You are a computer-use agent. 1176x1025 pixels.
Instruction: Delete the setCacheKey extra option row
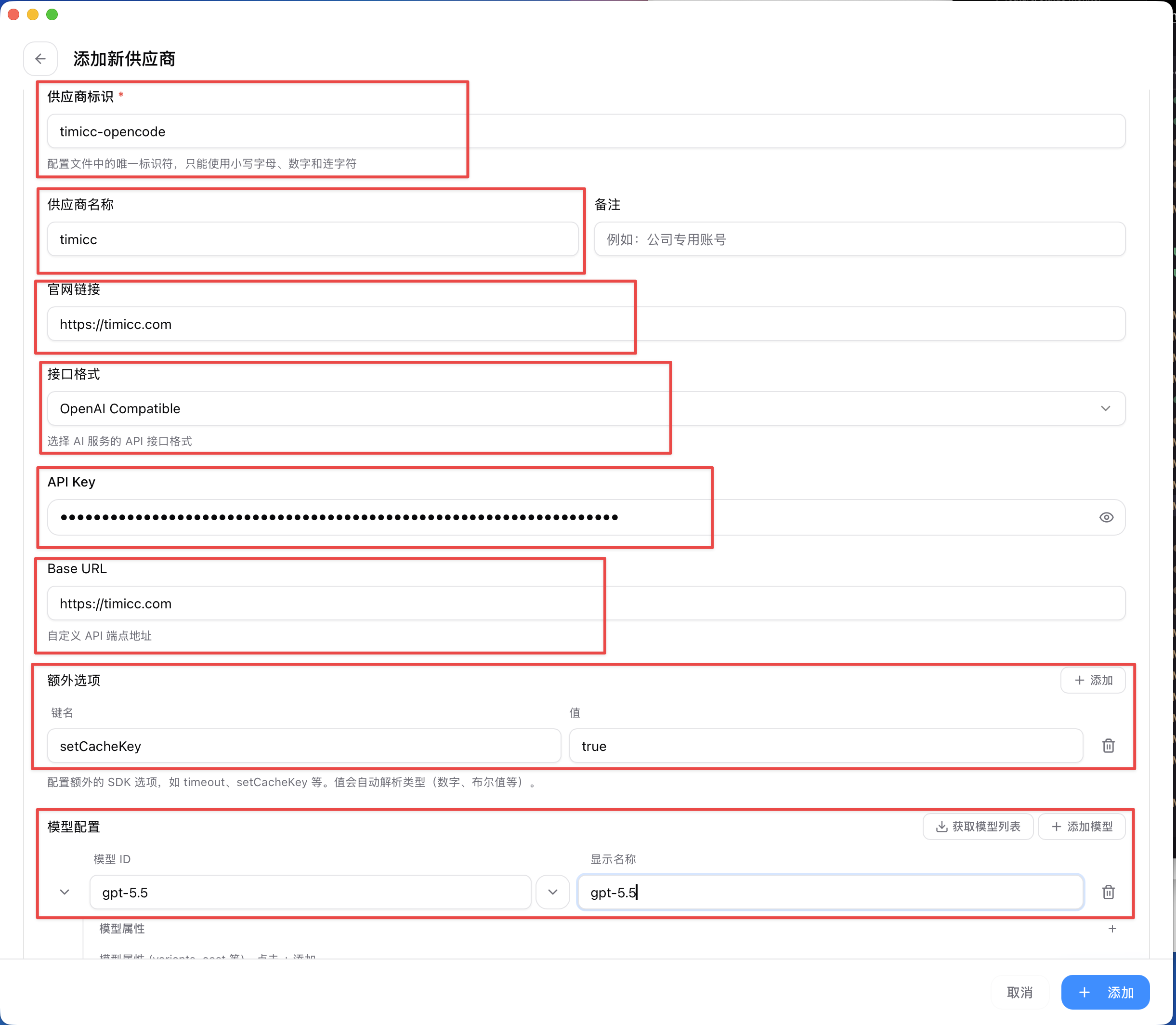pyautogui.click(x=1109, y=746)
